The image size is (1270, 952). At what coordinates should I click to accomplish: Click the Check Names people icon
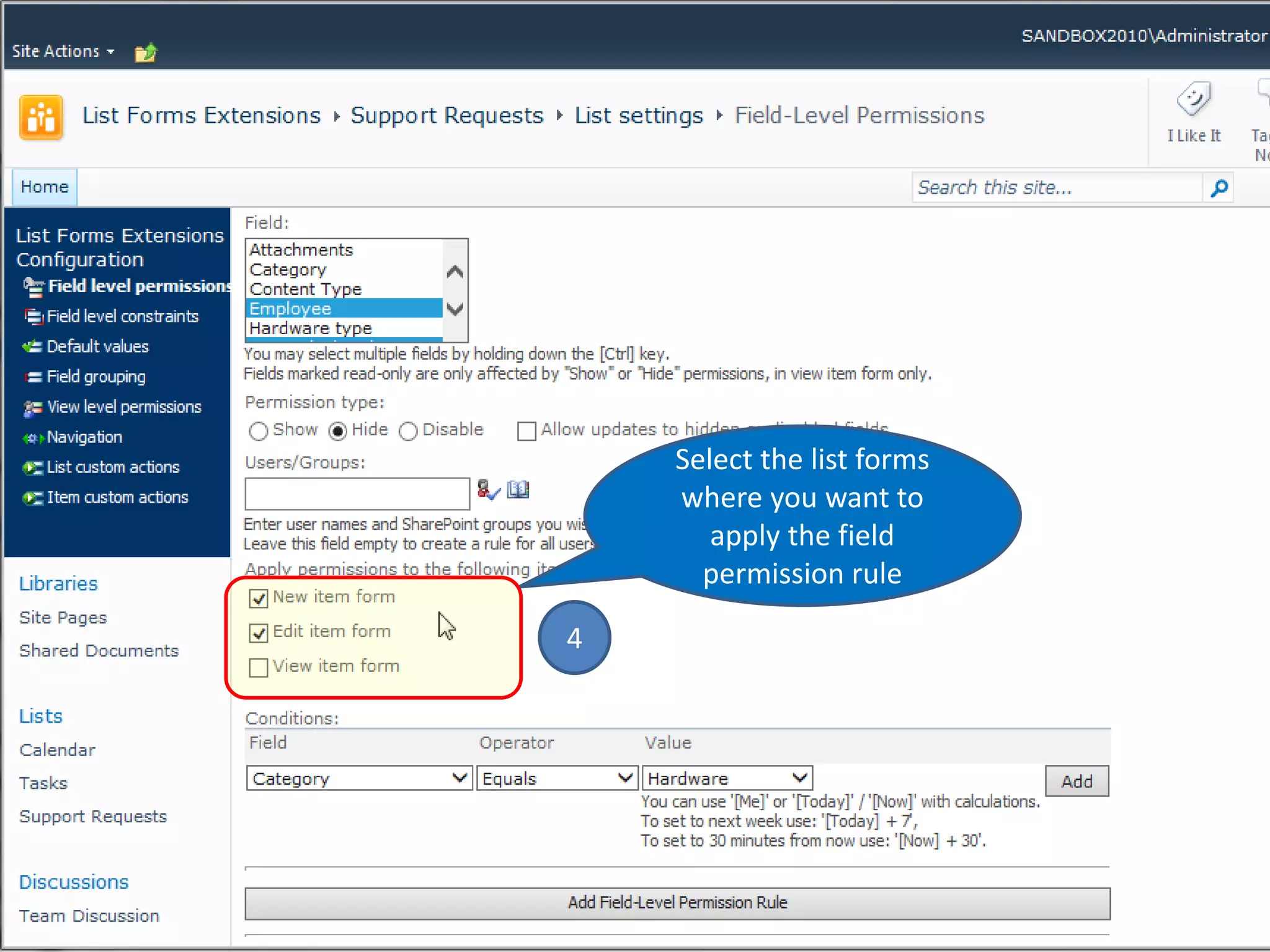tap(489, 490)
